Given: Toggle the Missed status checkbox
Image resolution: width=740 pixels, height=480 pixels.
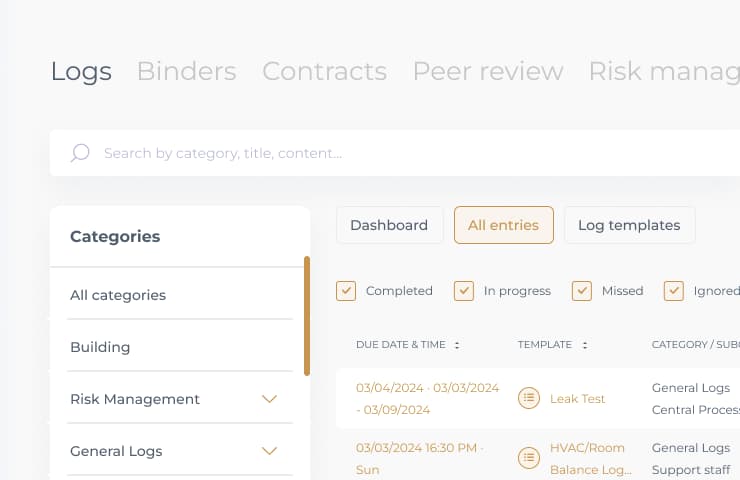Looking at the screenshot, I should (x=582, y=291).
